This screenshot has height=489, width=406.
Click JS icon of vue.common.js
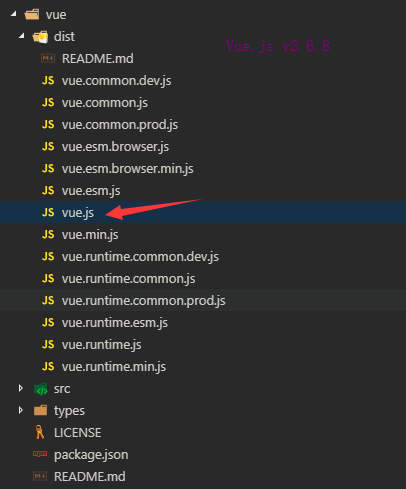pos(48,102)
